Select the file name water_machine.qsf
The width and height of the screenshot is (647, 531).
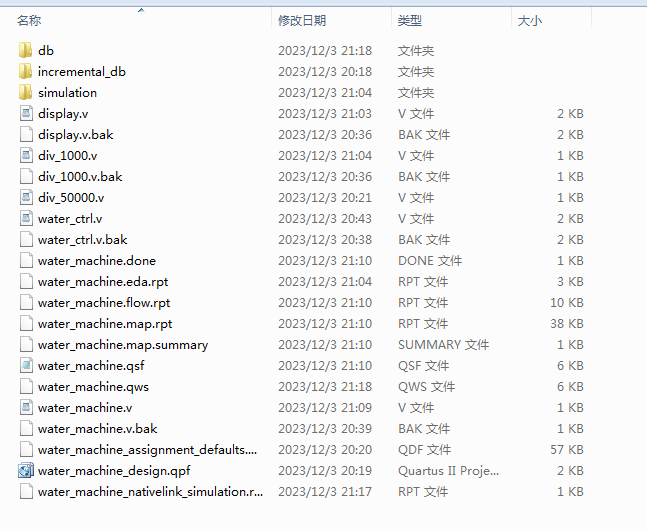point(91,366)
